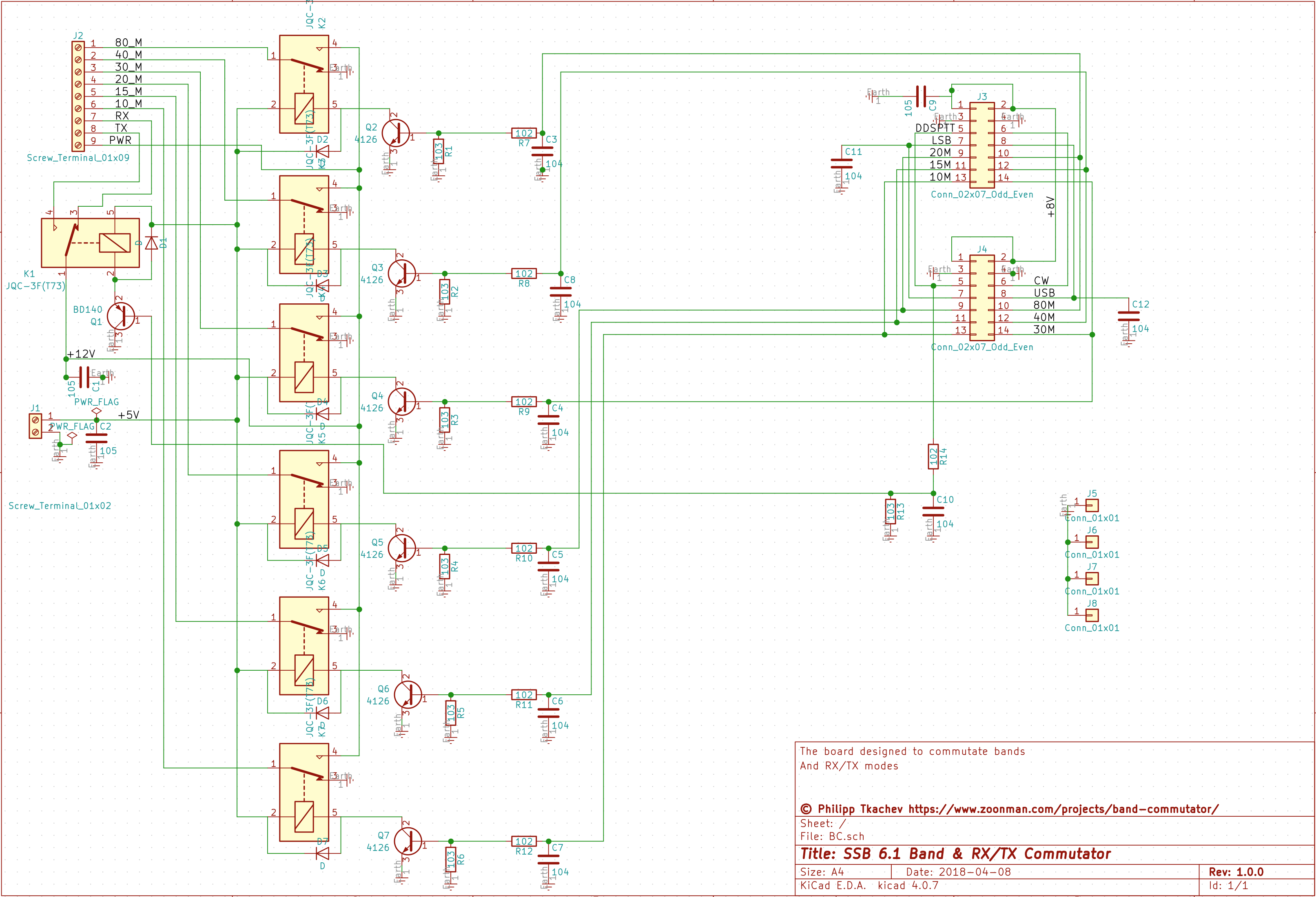Click the R14 resistor symbol

coord(933,456)
